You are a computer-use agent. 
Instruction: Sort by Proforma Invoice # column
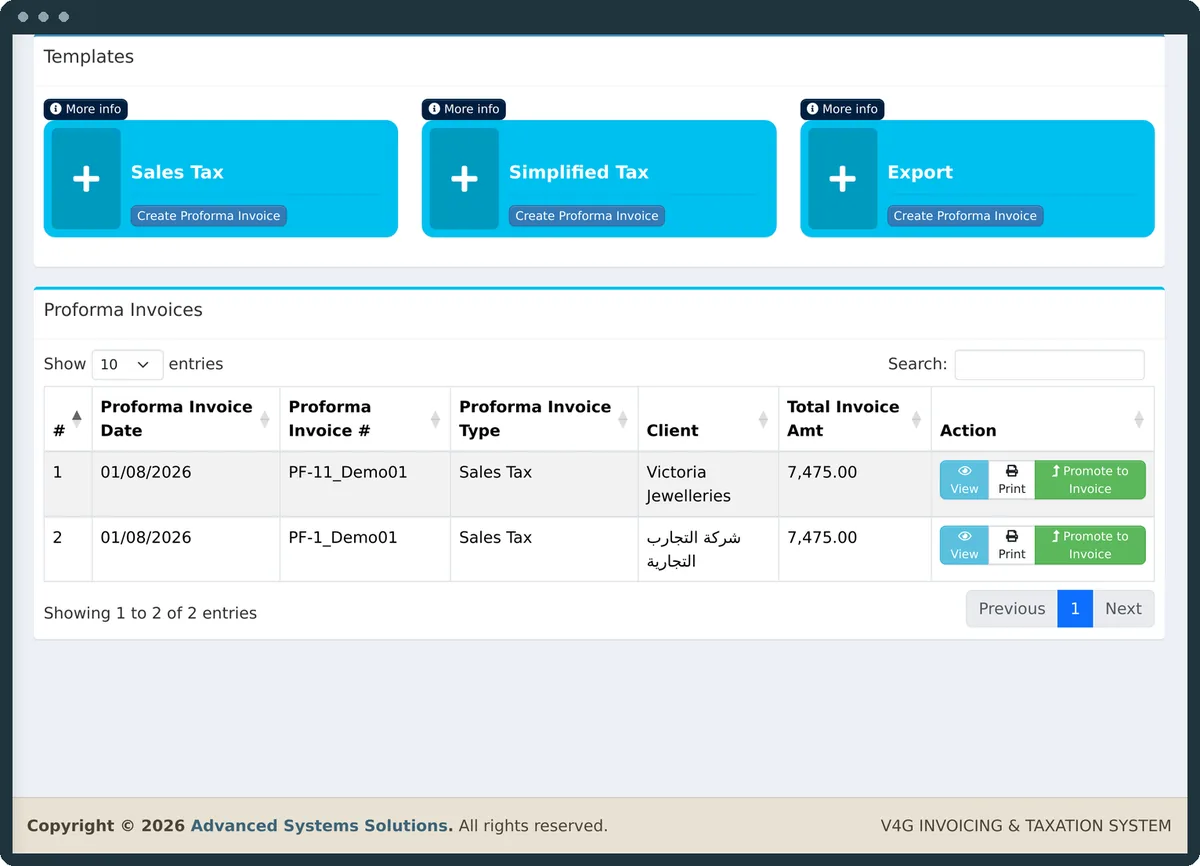365,419
